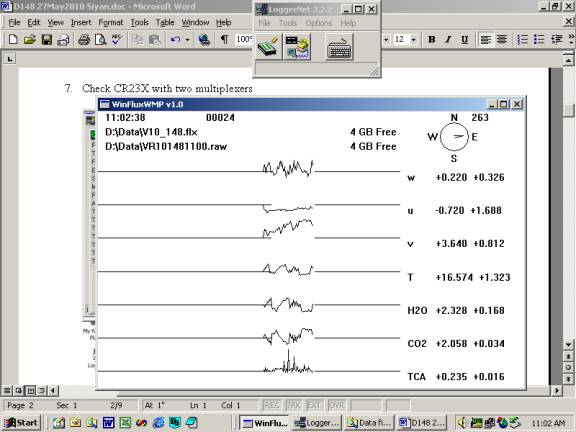Screen dimensions: 576x432
Task: Switch to the Logger... taskbar button
Action: [316, 423]
